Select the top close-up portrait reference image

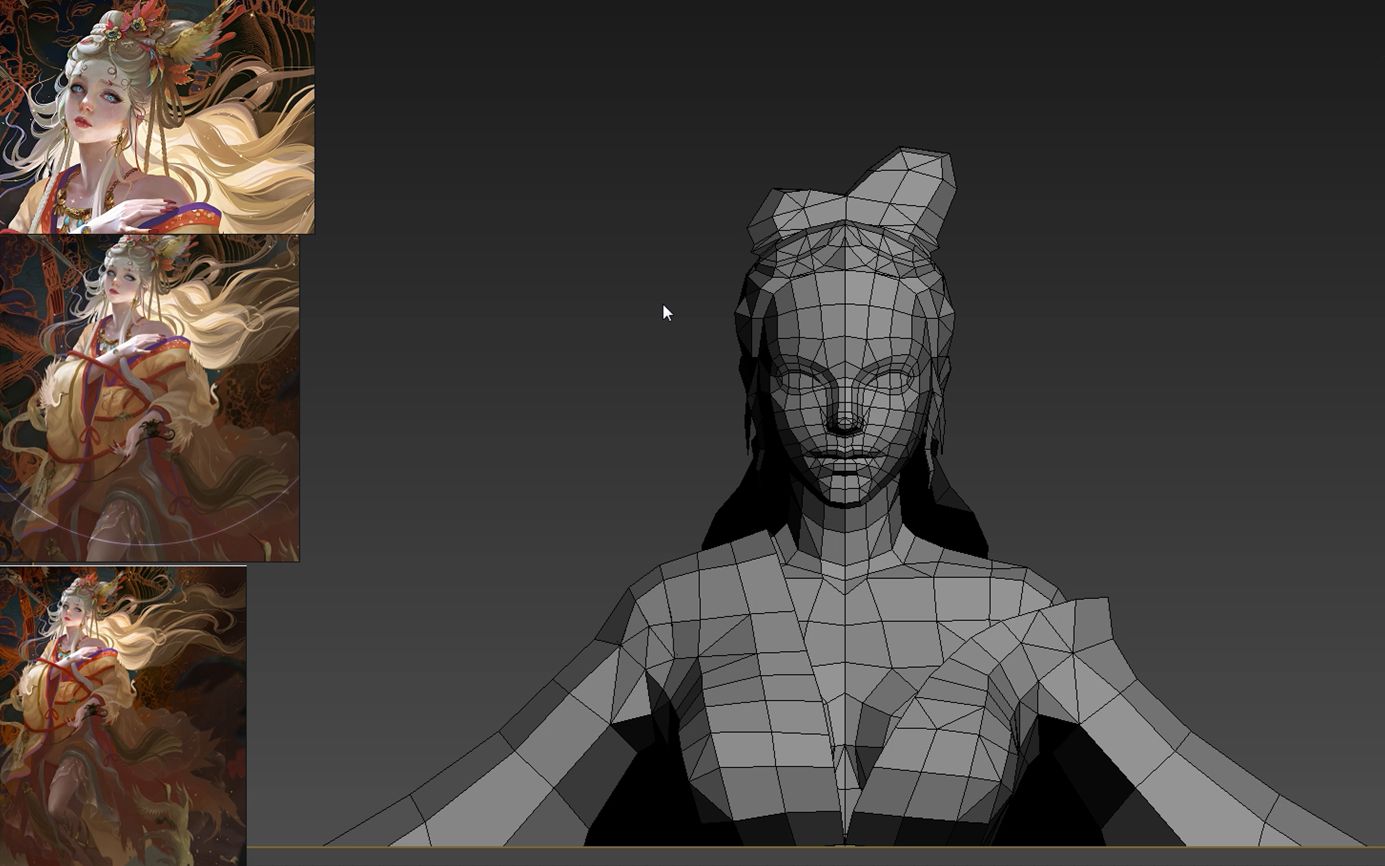(157, 116)
